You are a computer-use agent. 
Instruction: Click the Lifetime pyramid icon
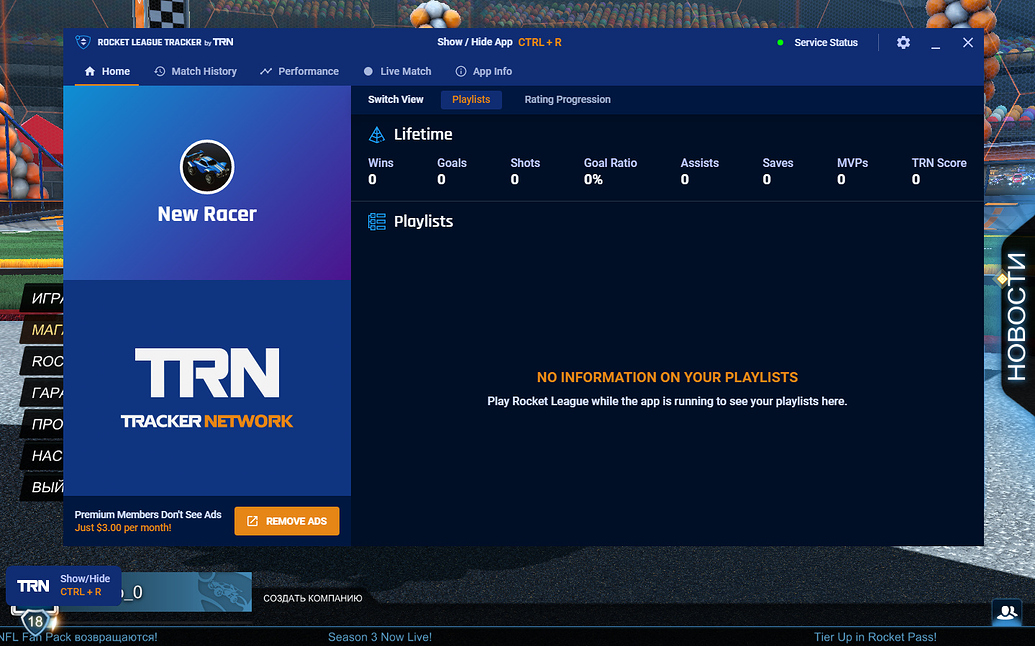tap(376, 135)
